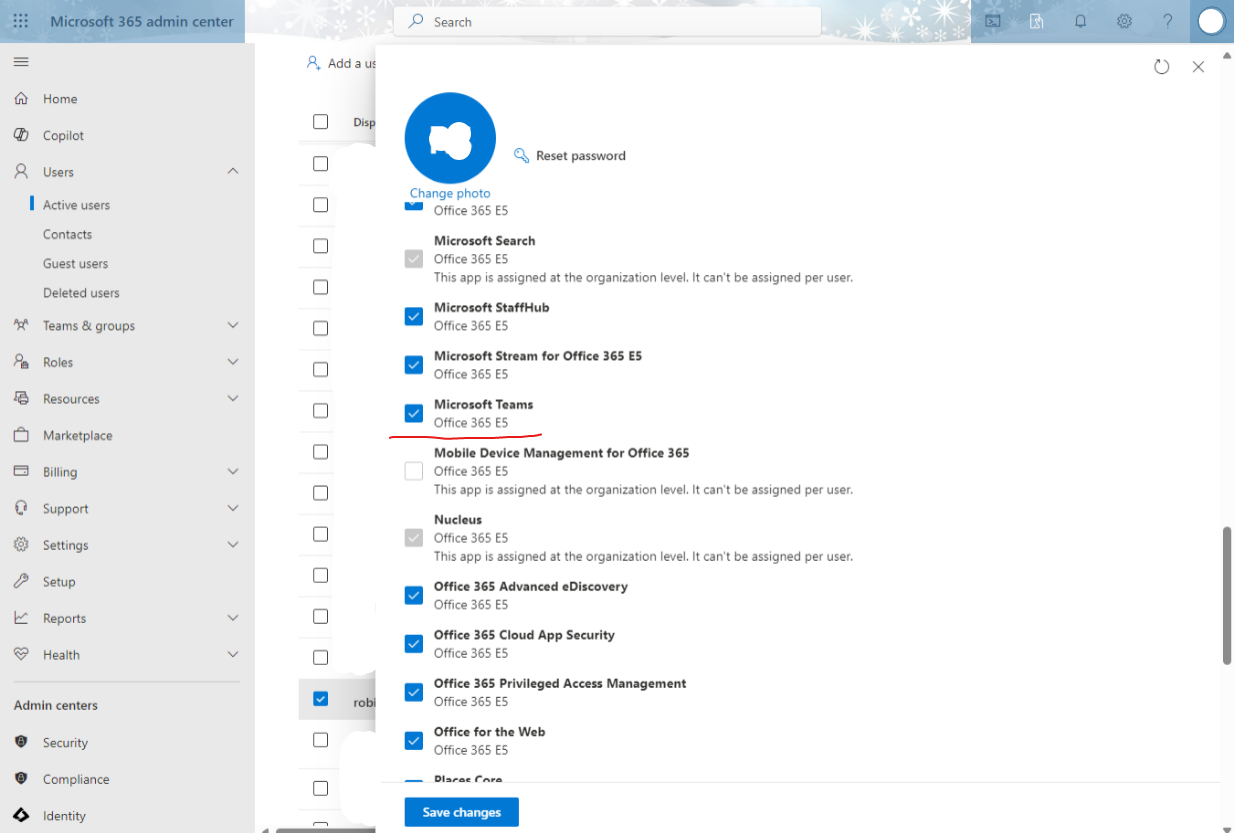
Task: Check Mobile Device Management for Office 365
Action: (x=414, y=471)
